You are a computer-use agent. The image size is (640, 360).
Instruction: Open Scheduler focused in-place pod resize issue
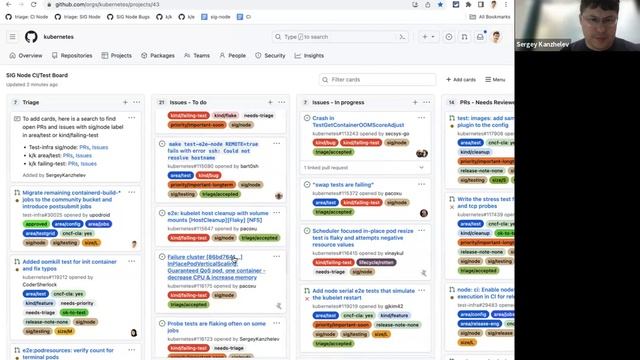tap(362, 238)
